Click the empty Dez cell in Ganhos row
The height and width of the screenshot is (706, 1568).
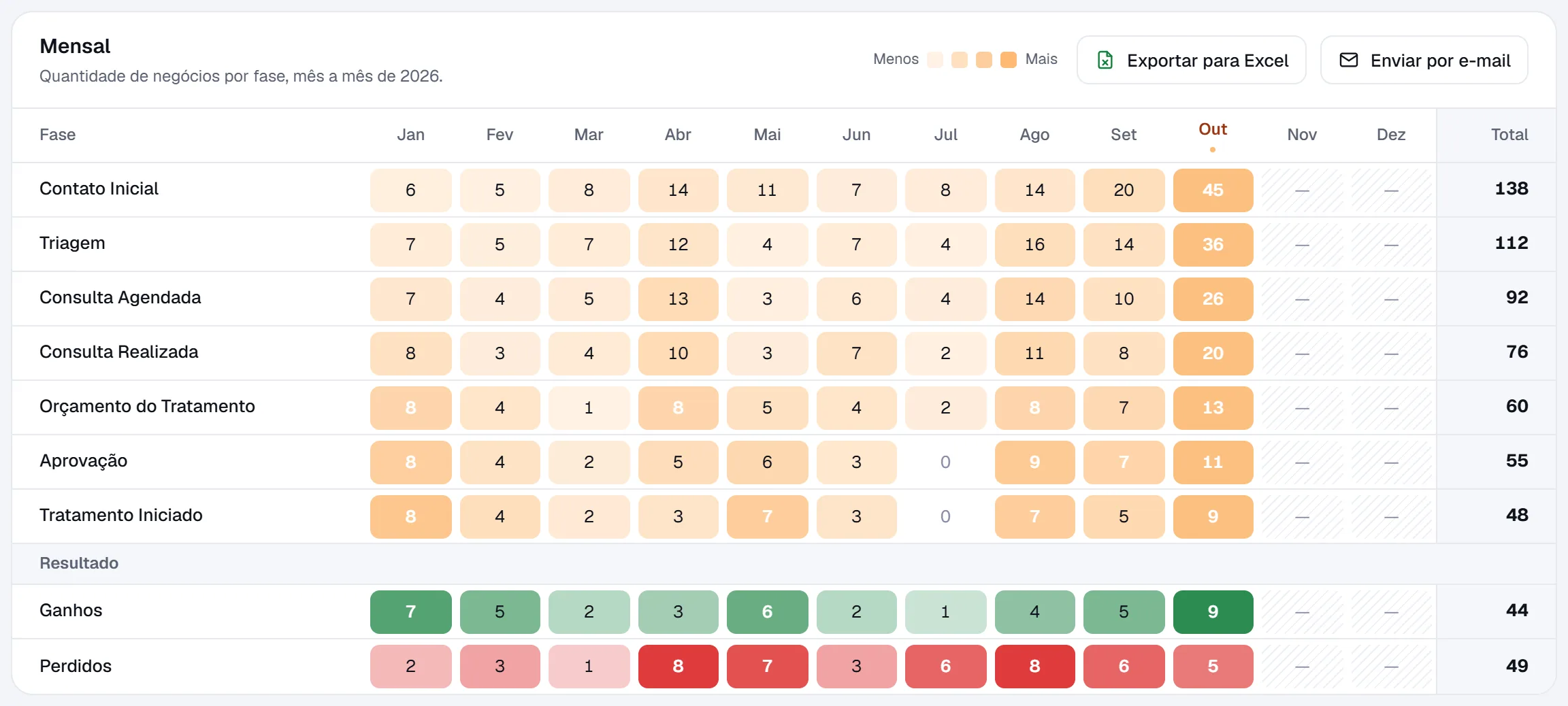[x=1391, y=611]
